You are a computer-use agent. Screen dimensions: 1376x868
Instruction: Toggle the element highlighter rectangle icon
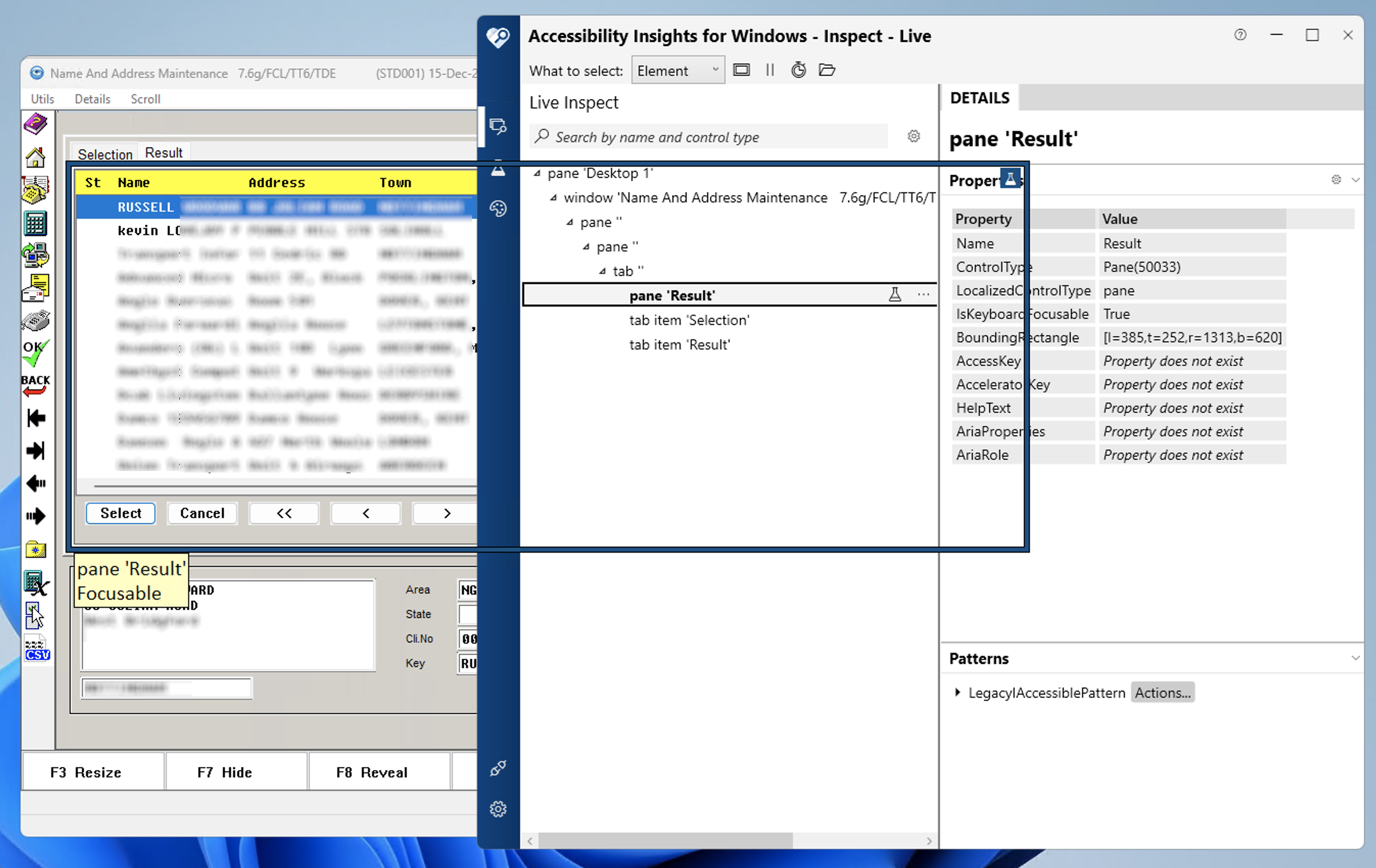[x=742, y=69]
